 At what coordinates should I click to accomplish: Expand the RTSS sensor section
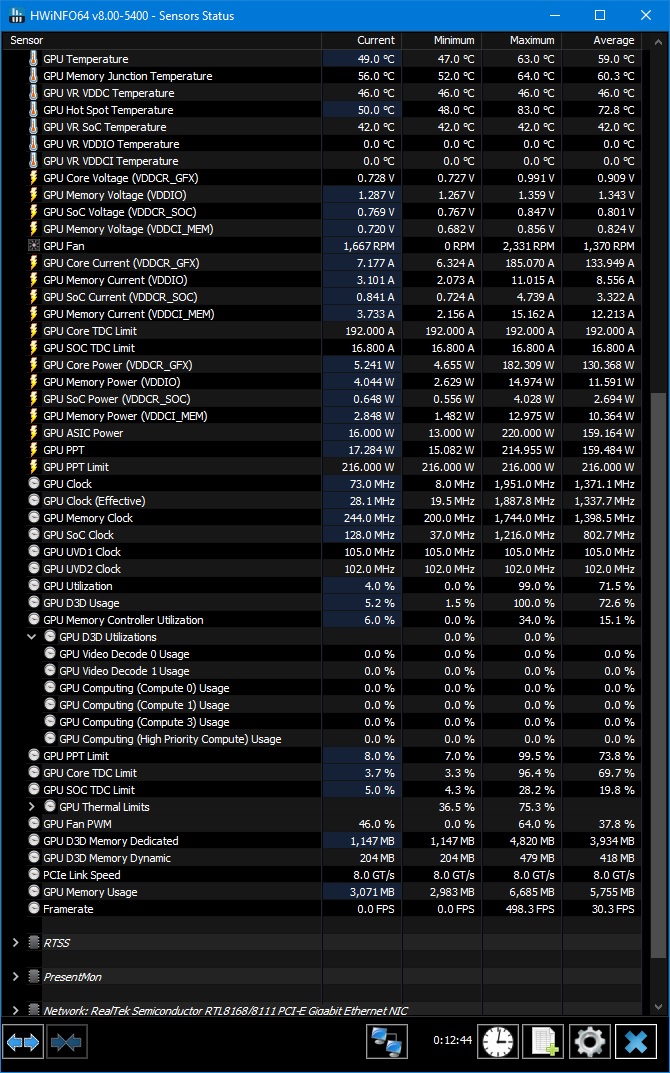pyautogui.click(x=15, y=942)
